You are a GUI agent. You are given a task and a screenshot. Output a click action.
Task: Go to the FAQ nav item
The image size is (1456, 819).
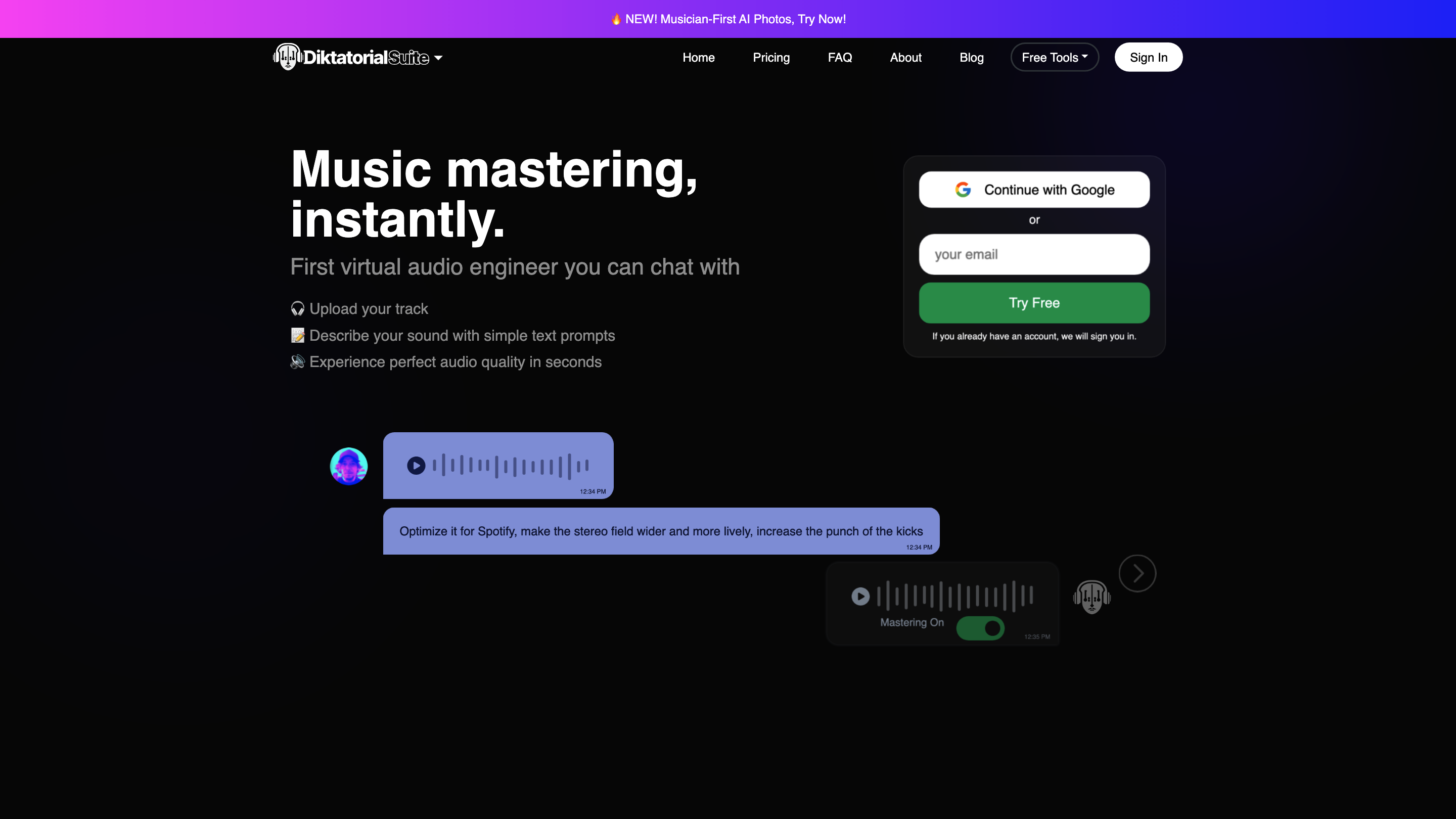[x=839, y=57]
